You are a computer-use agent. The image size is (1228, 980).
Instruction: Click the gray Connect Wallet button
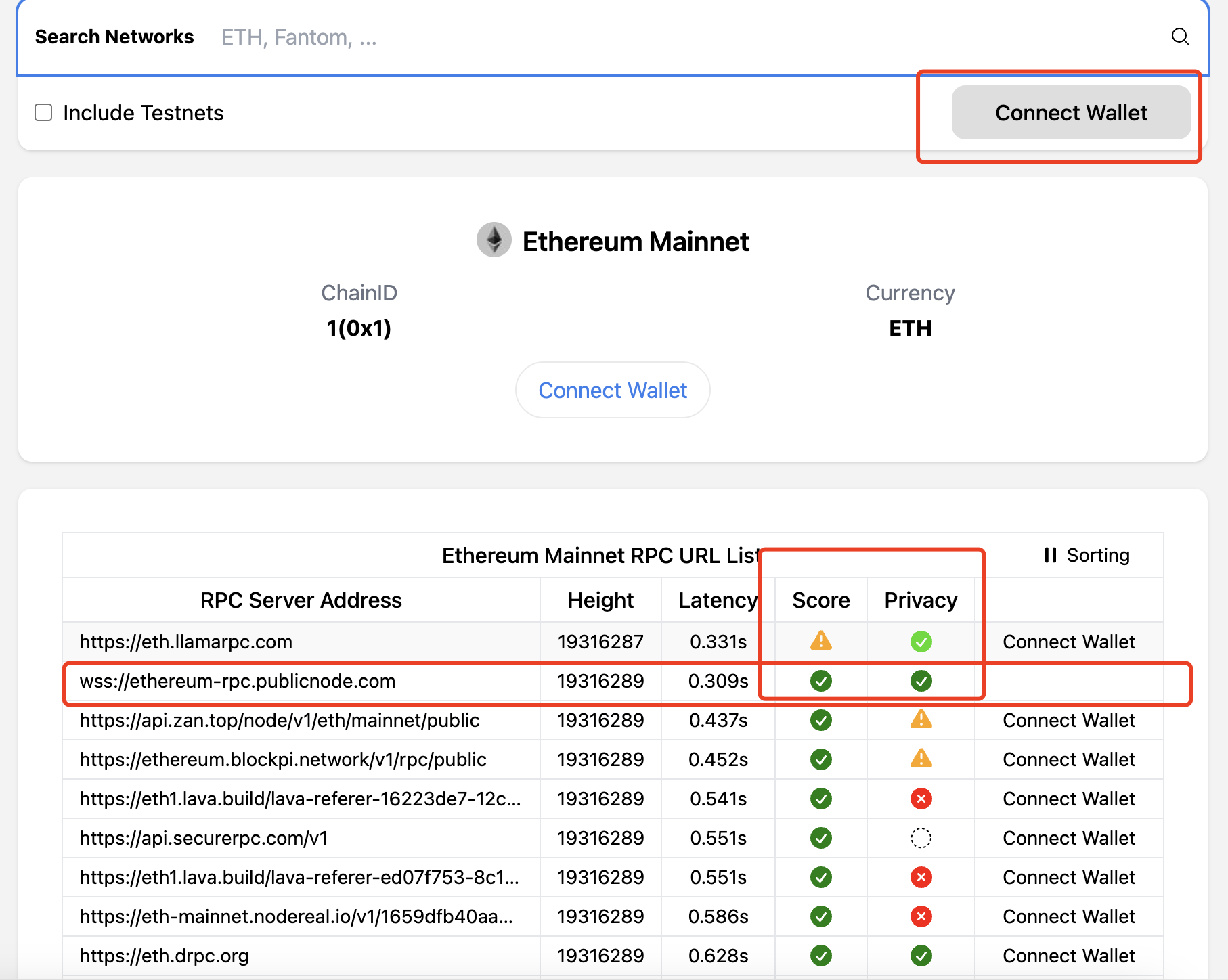coord(1071,112)
